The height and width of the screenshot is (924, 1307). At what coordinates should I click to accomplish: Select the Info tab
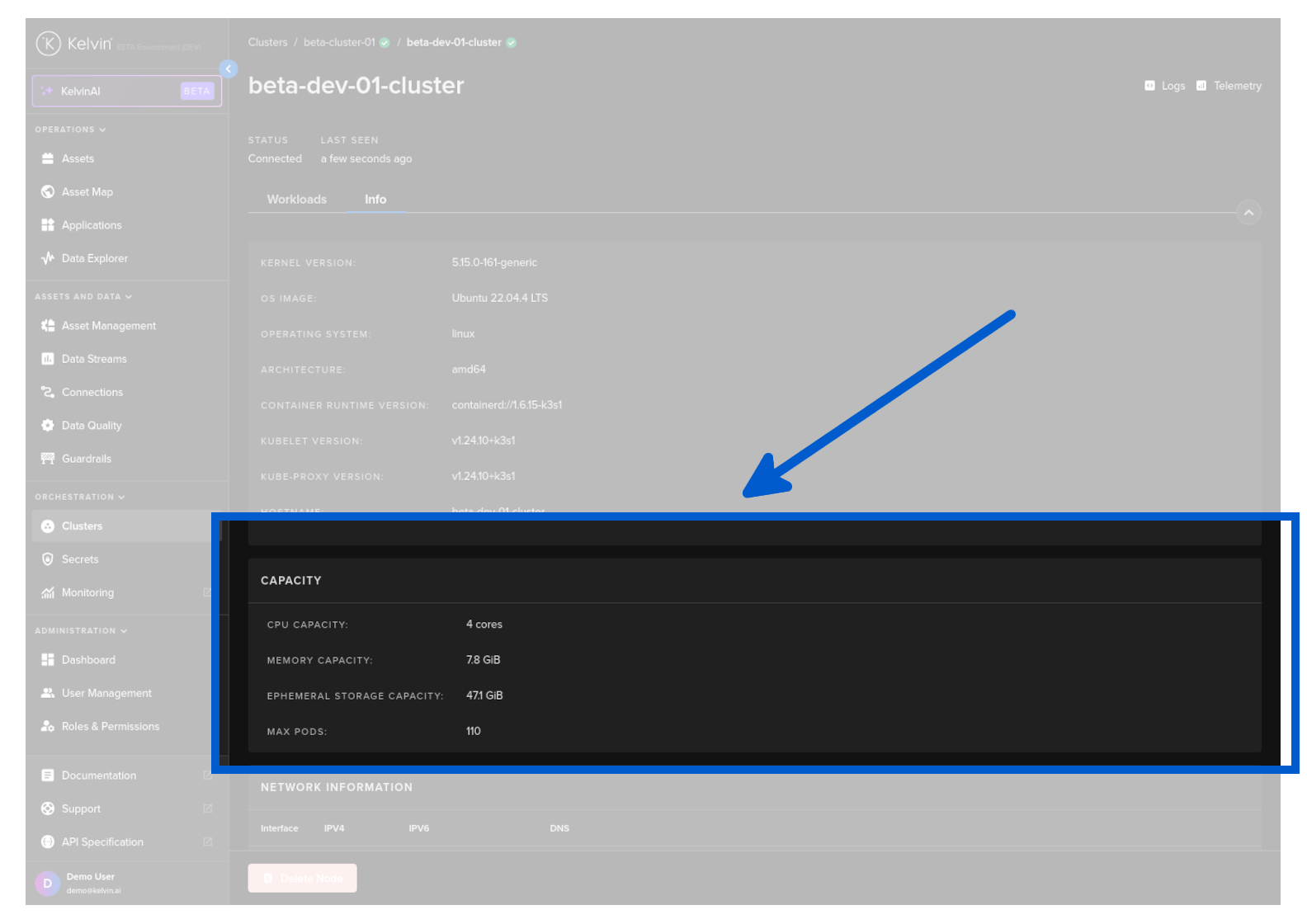click(375, 200)
